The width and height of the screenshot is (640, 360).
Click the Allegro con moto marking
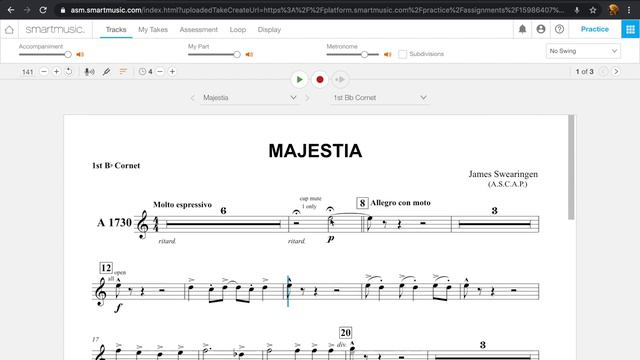pyautogui.click(x=400, y=203)
